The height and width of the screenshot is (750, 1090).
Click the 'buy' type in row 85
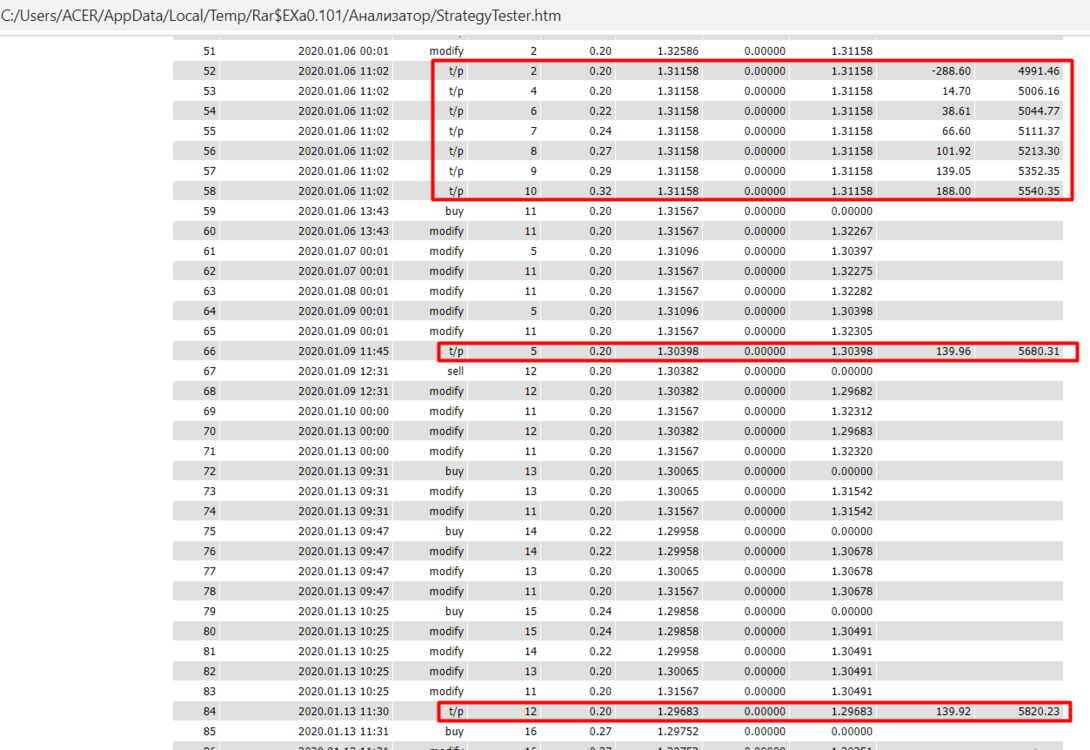click(x=455, y=732)
